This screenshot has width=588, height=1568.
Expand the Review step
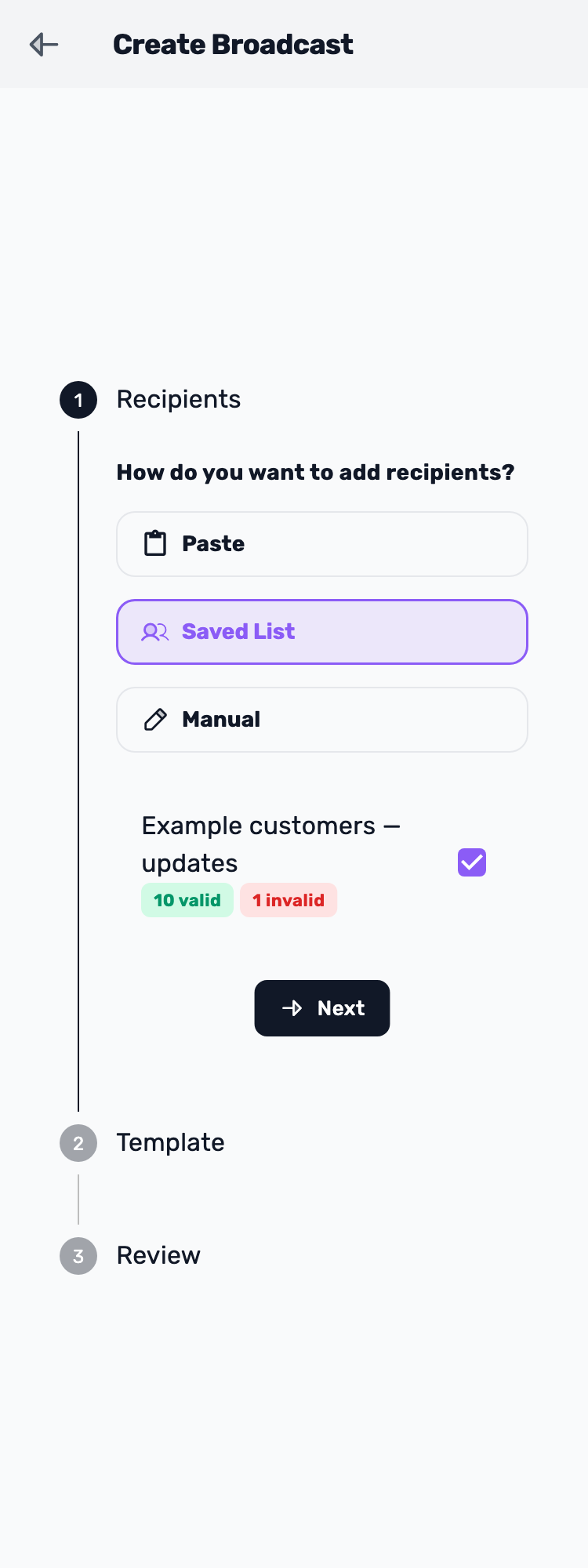pos(158,1256)
